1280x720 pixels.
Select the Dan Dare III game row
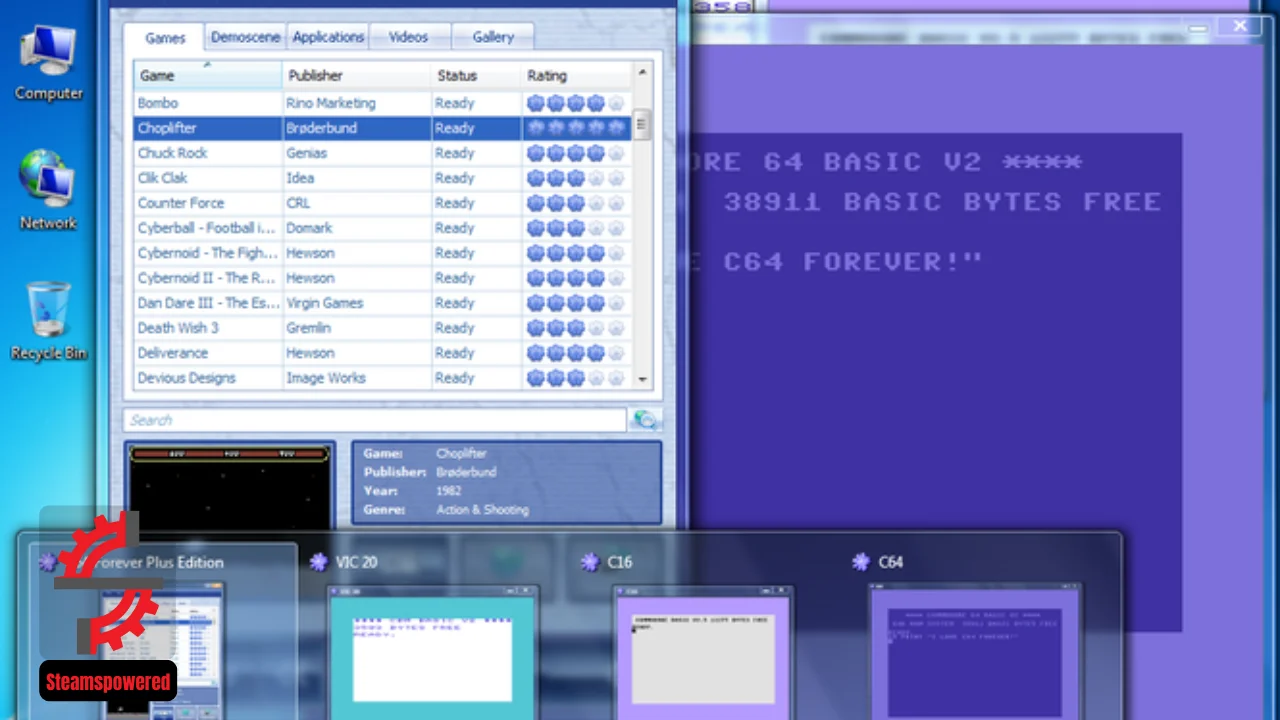[383, 303]
